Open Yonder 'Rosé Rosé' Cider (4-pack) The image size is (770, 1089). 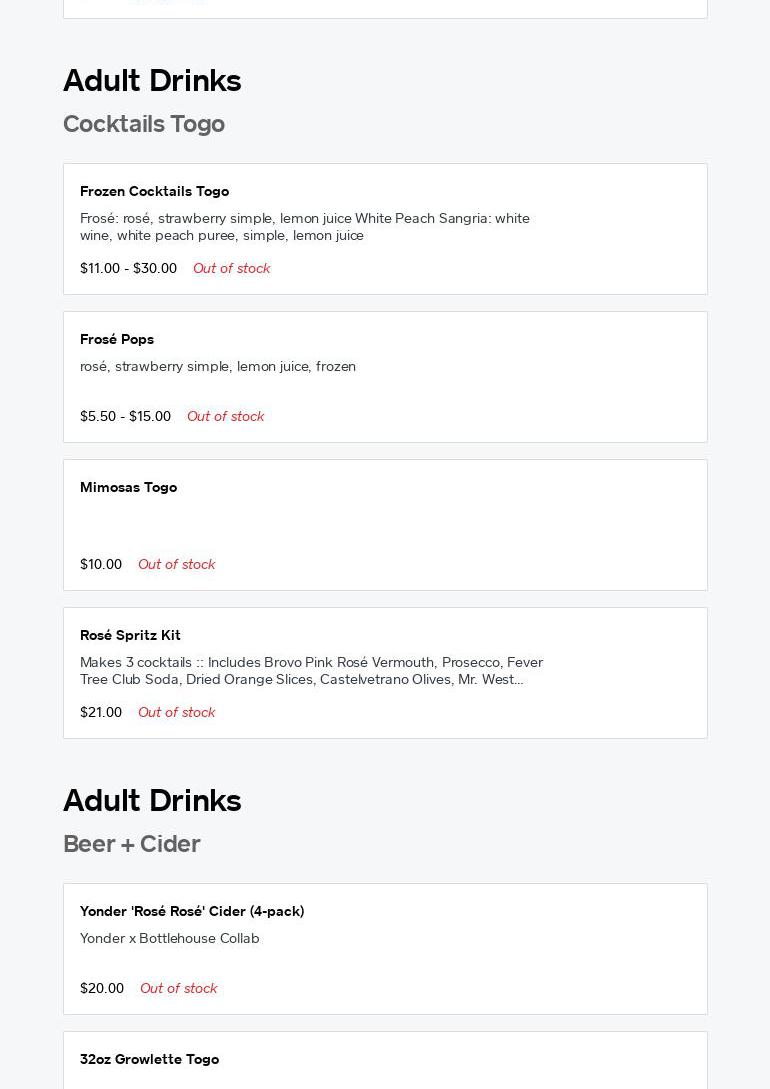click(x=192, y=911)
